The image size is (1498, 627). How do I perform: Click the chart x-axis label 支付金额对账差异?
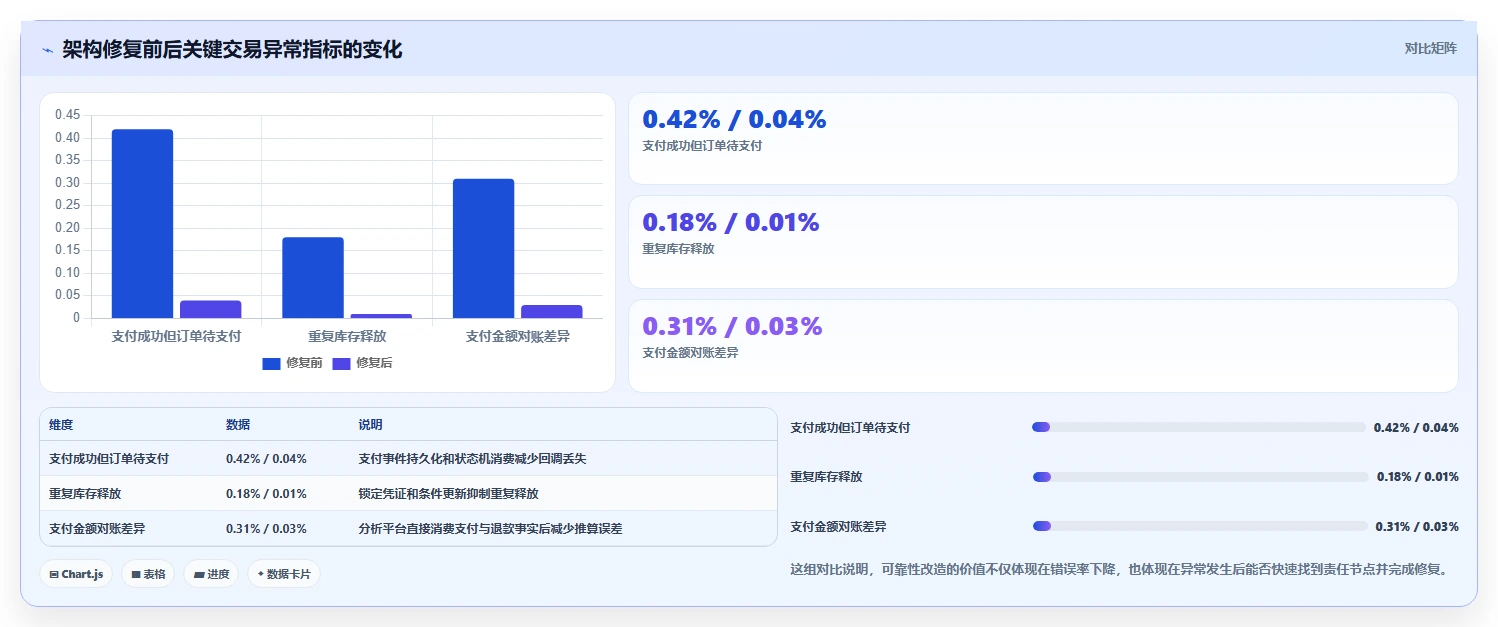pyautogui.click(x=518, y=337)
